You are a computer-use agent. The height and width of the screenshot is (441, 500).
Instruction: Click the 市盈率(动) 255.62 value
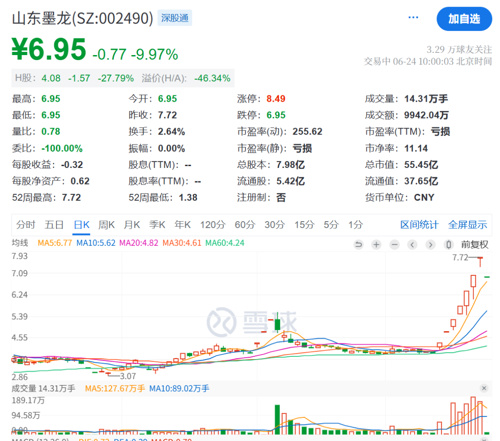click(307, 132)
